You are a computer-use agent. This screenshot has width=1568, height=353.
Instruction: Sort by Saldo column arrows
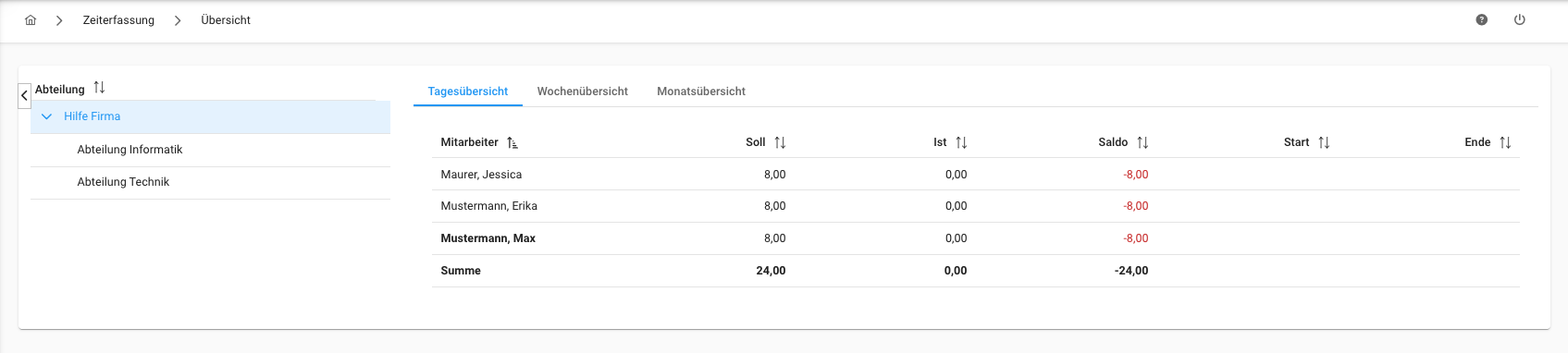click(1142, 142)
